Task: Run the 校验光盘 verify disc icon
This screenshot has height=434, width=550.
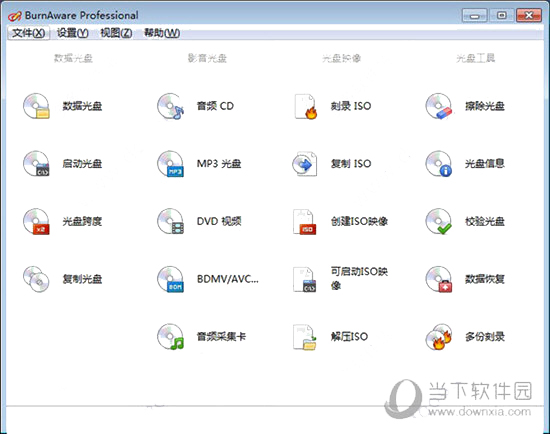Action: 439,221
